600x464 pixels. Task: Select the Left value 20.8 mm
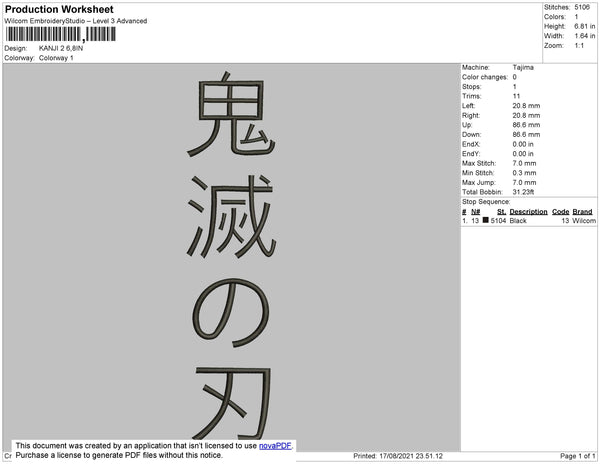526,106
